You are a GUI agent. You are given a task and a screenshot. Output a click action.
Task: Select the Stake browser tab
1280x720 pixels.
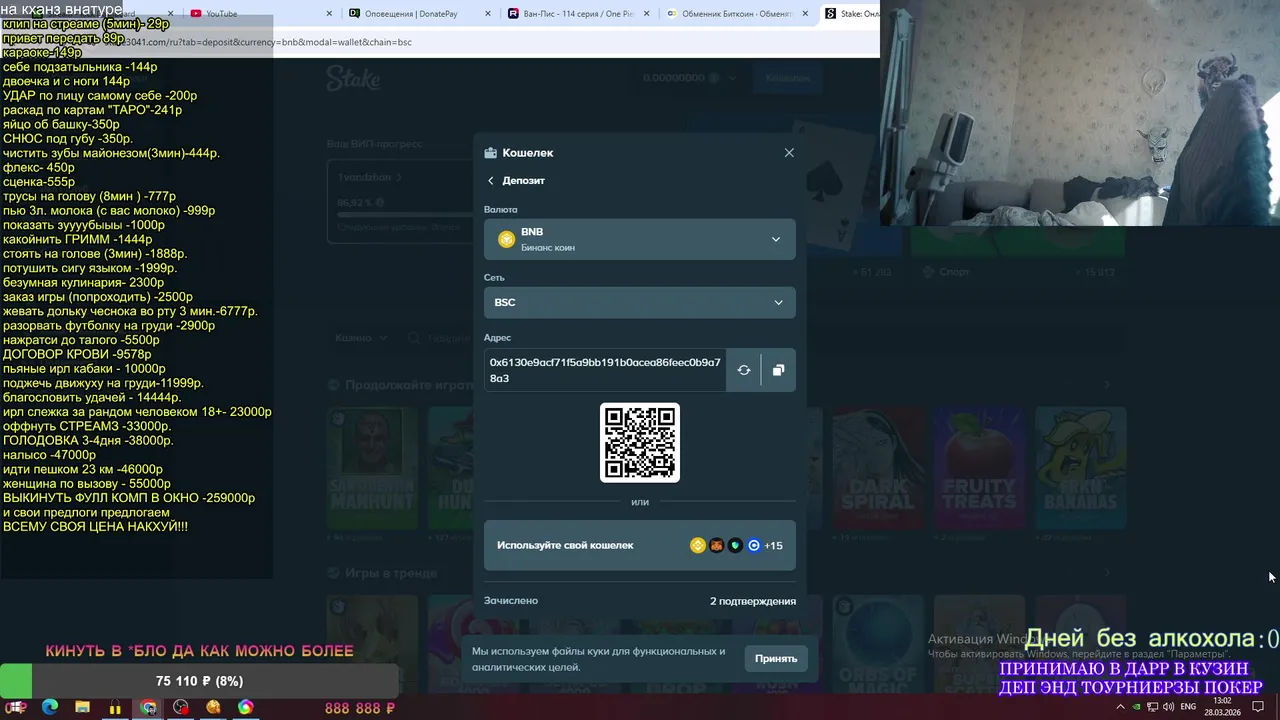coord(850,14)
